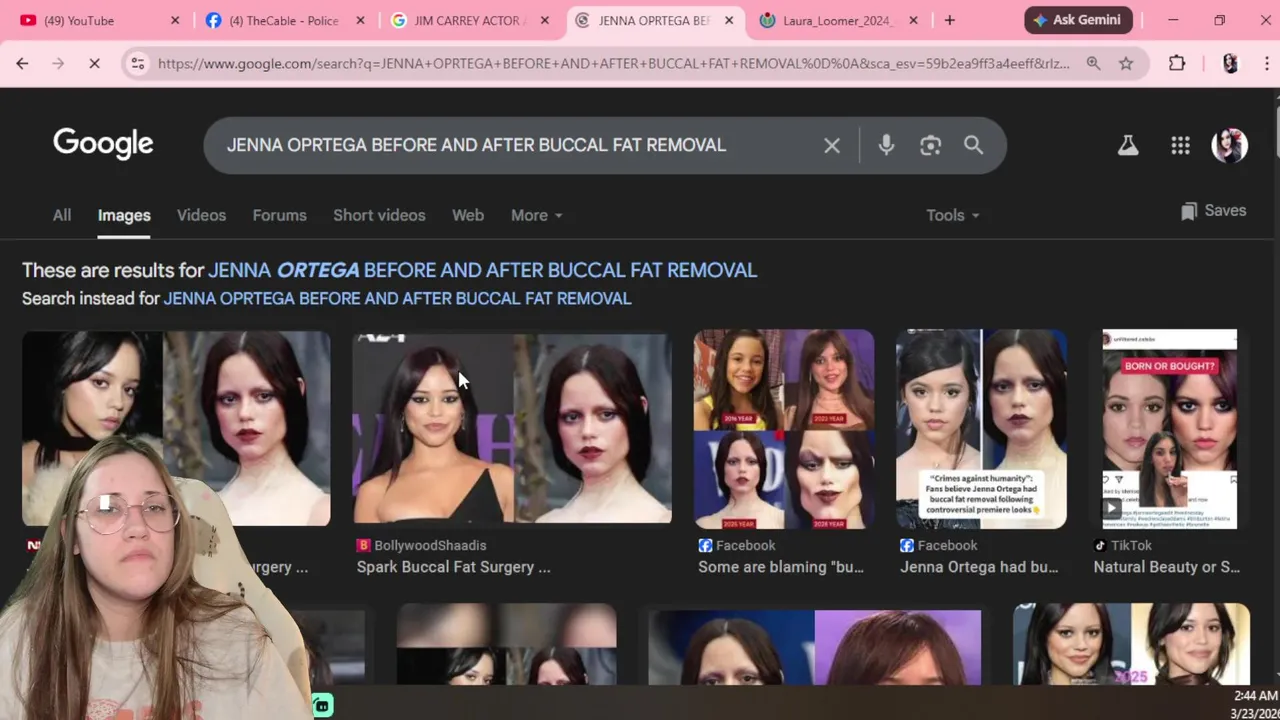
Task: Start voice search with microphone icon
Action: (886, 145)
